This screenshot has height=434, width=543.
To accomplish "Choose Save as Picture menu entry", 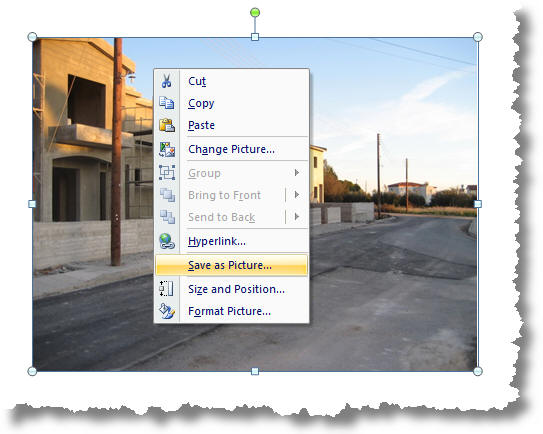I will click(x=231, y=265).
